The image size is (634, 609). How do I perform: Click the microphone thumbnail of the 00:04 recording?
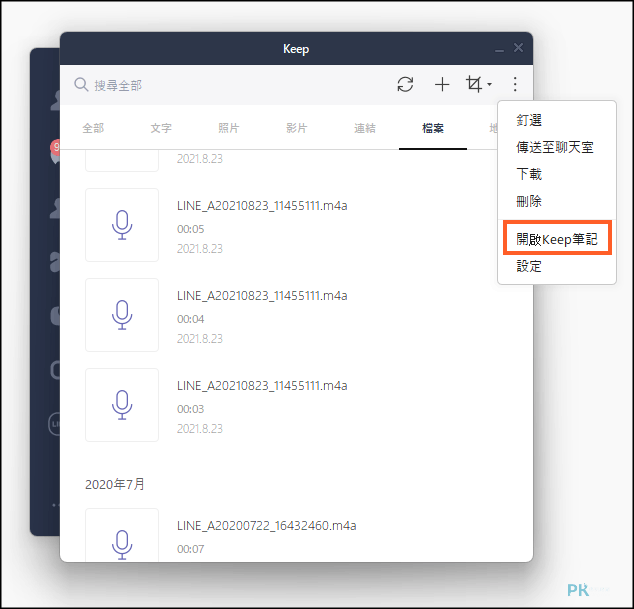pyautogui.click(x=122, y=315)
